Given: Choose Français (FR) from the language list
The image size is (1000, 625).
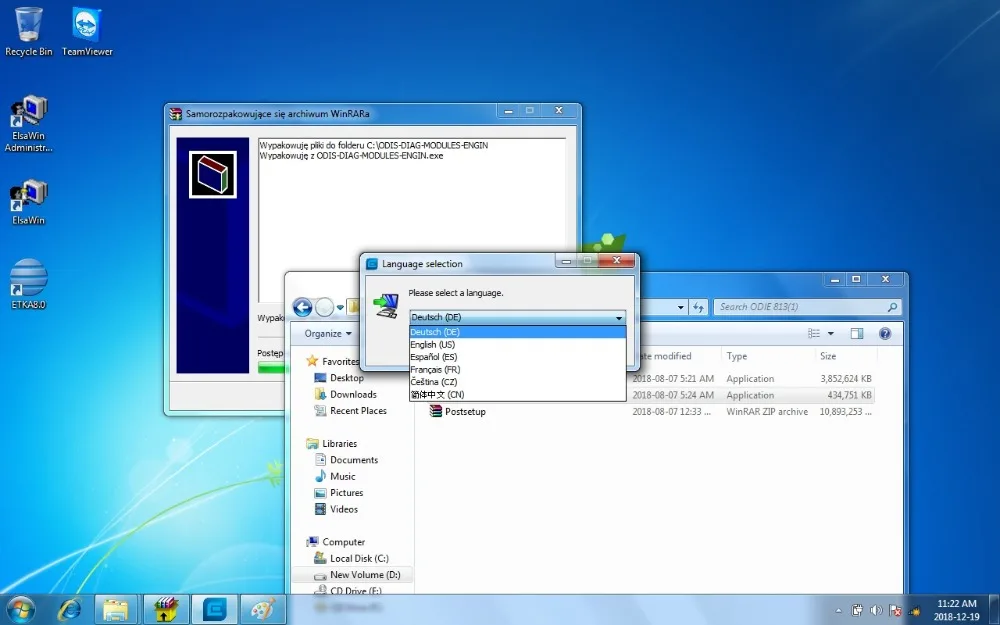Looking at the screenshot, I should click(517, 369).
